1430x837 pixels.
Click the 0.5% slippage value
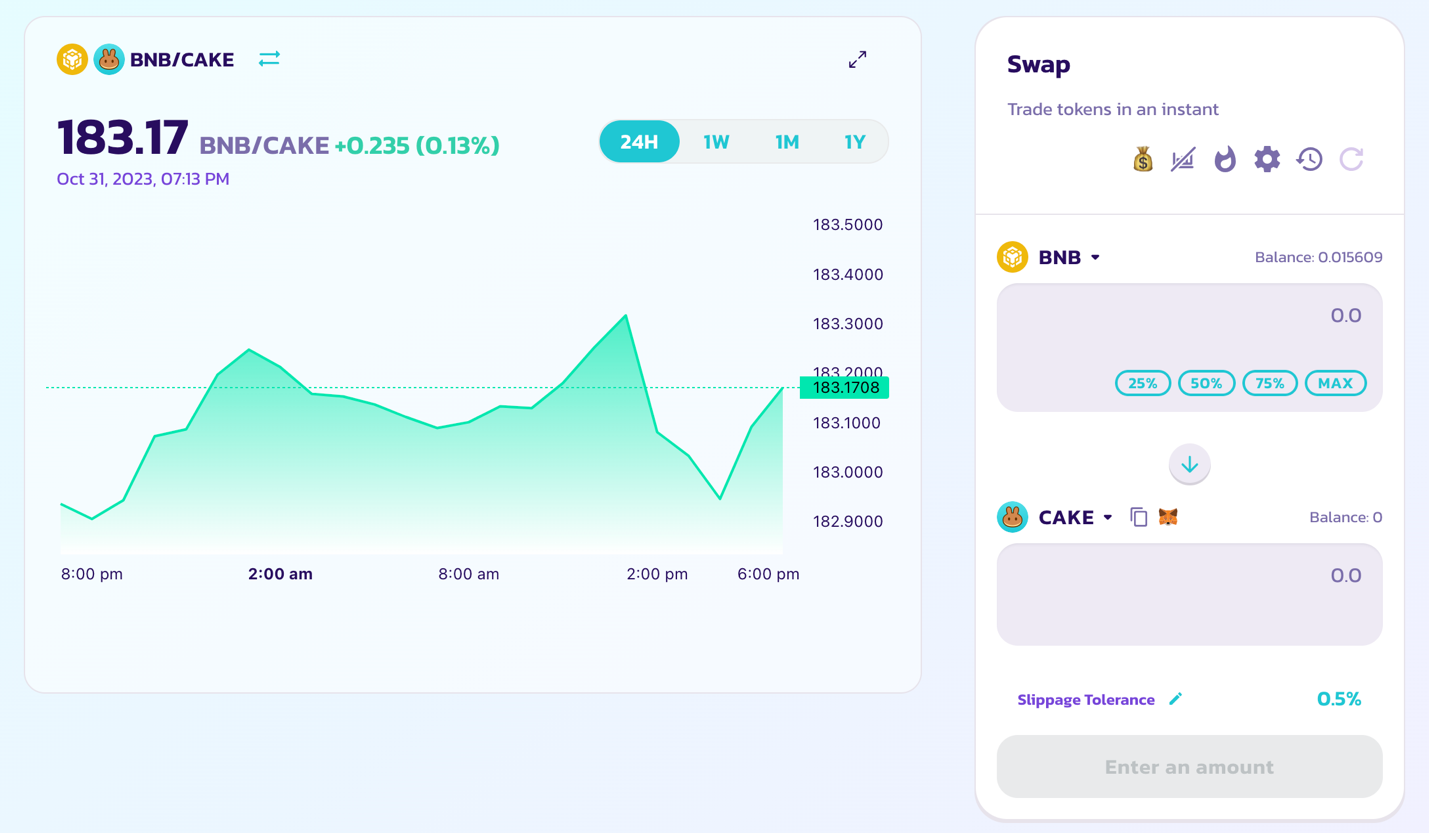(1339, 699)
